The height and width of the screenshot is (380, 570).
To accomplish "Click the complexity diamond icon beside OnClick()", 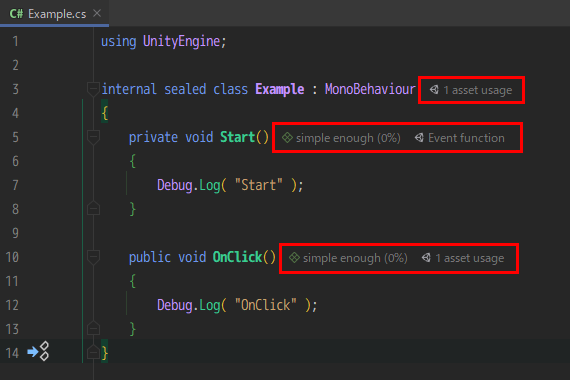I will pos(294,257).
